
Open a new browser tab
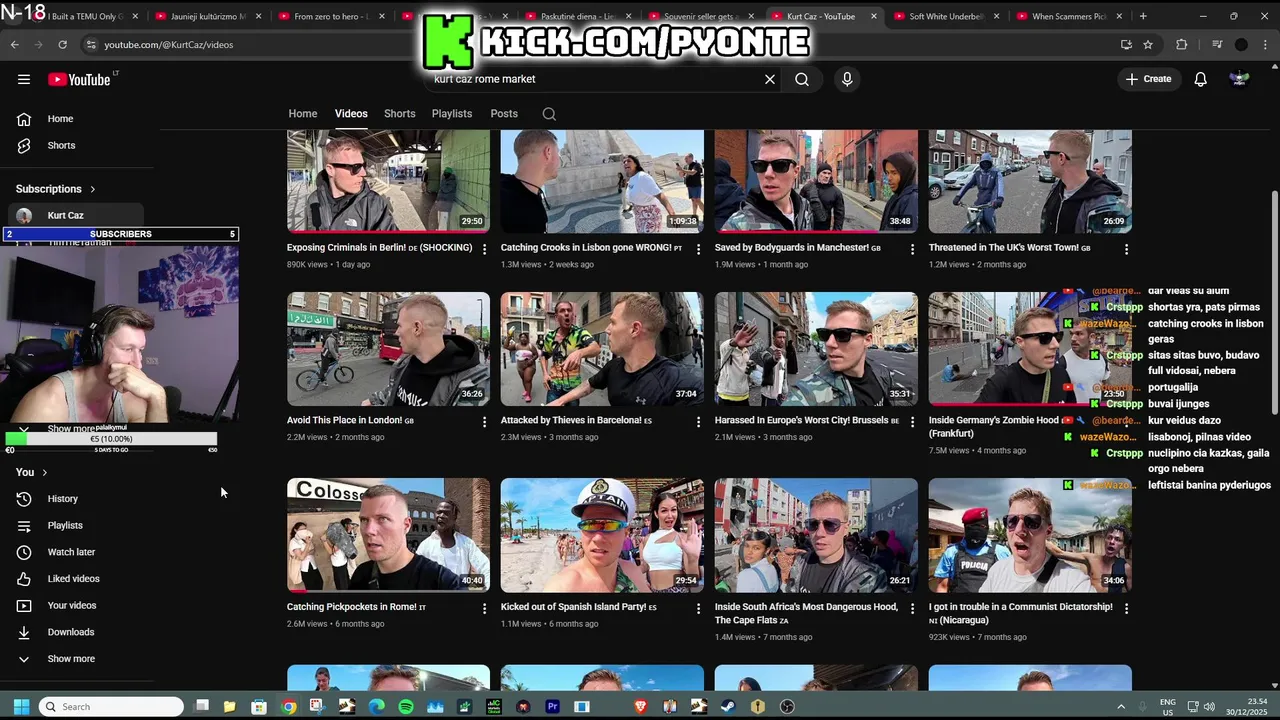tap(1143, 16)
